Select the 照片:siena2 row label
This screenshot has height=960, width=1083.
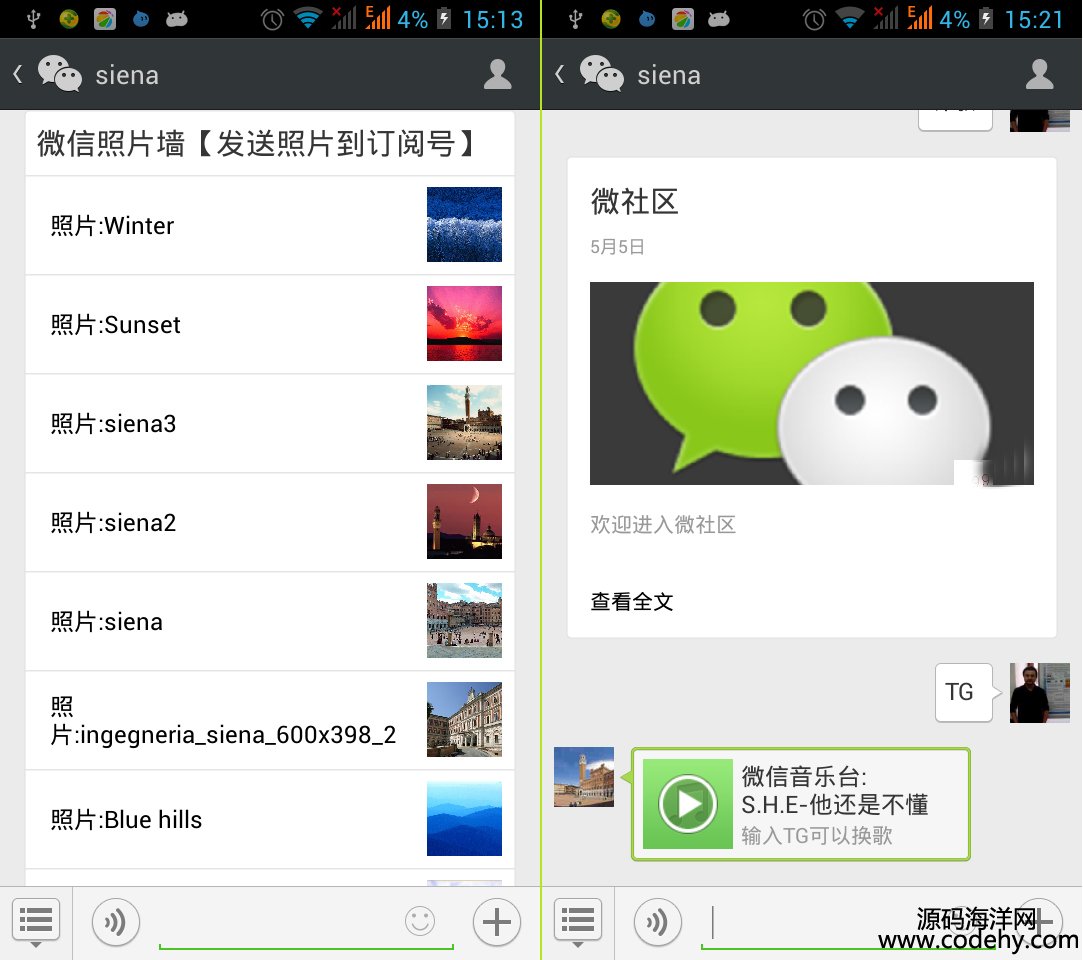[113, 523]
